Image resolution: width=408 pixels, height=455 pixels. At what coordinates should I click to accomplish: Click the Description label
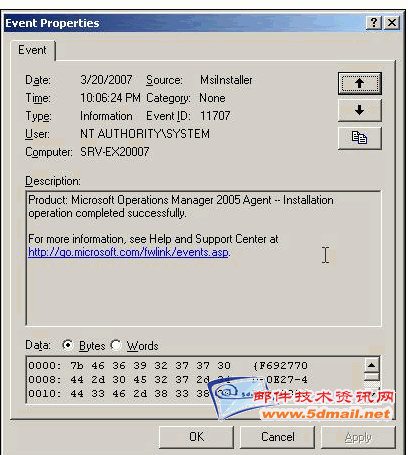click(x=53, y=181)
